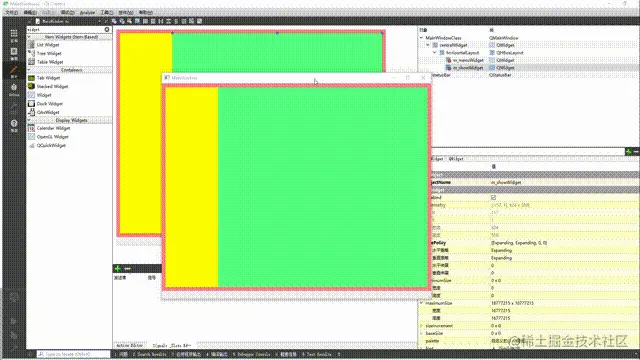This screenshot has height=360, width=640.
Task: Select List Widget in the widget box
Action: tap(48, 45)
